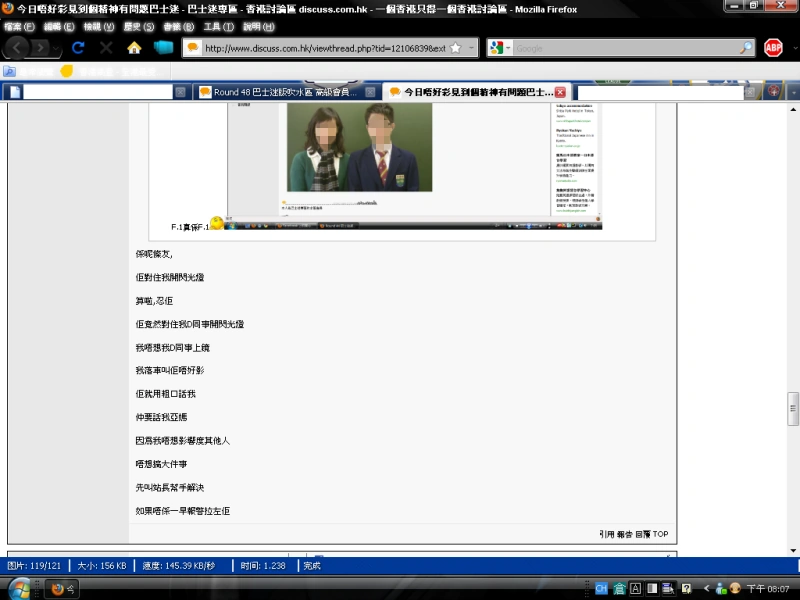
Task: Open the 工具 (T) menu
Action: [218, 27]
